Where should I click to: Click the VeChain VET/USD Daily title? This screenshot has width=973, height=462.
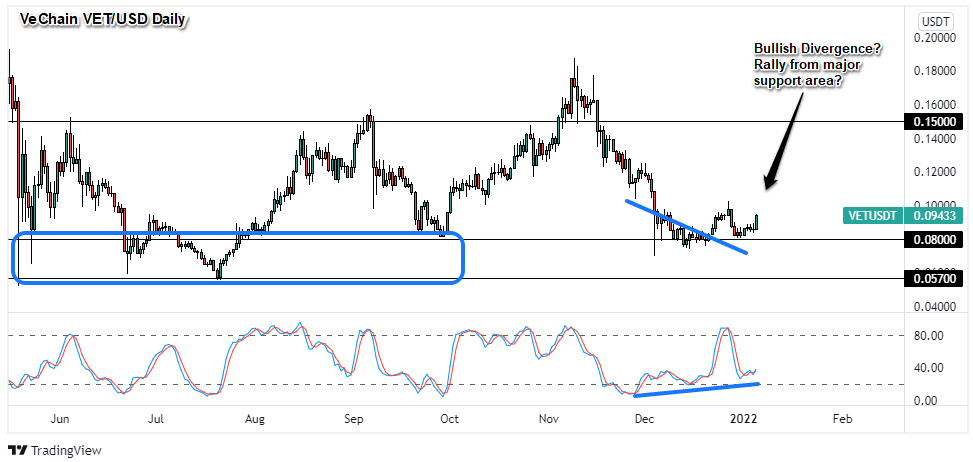pyautogui.click(x=102, y=20)
